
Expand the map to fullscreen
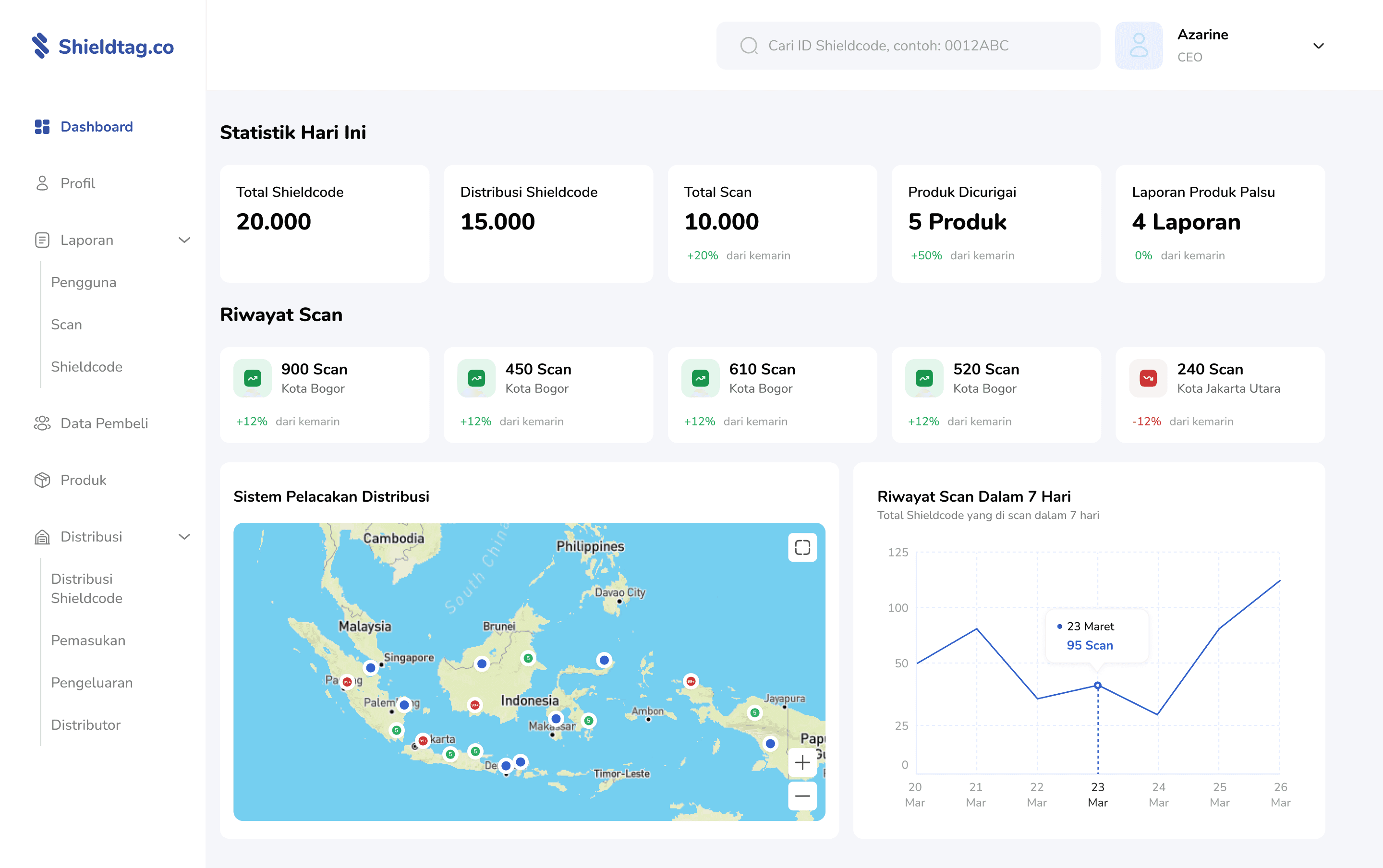pyautogui.click(x=802, y=548)
